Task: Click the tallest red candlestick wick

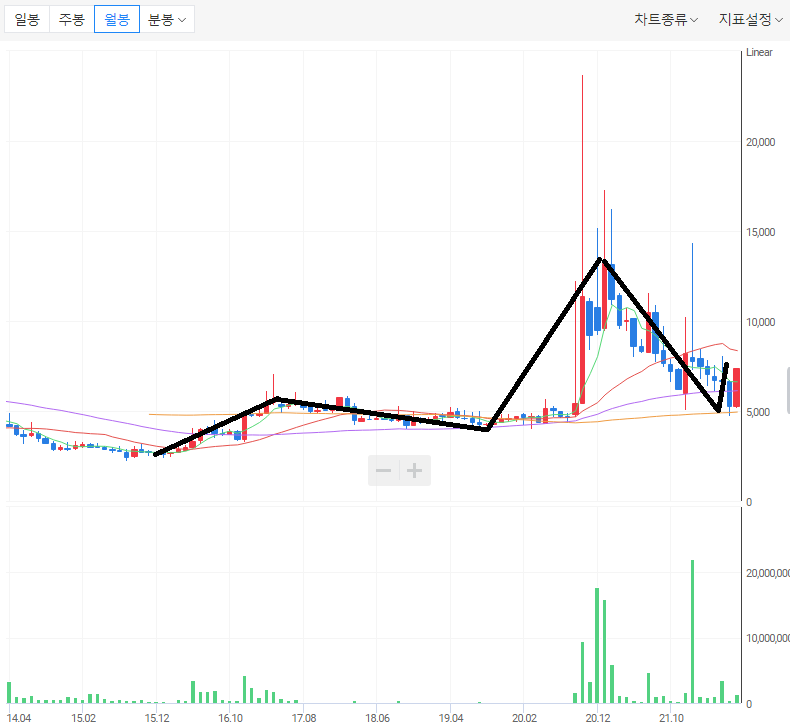Action: (582, 186)
